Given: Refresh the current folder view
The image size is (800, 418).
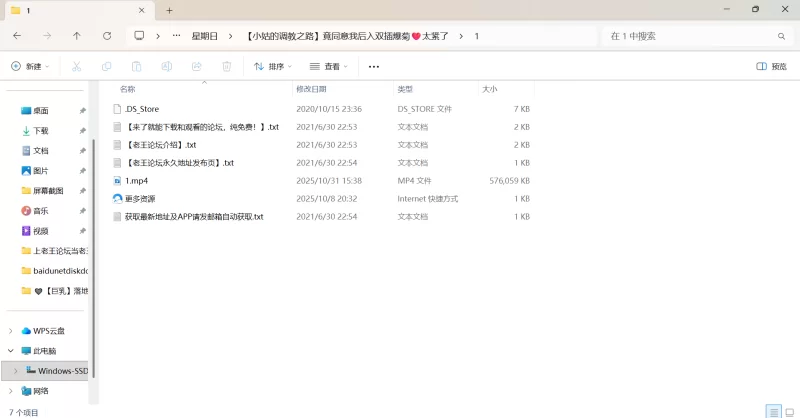Looking at the screenshot, I should [107, 35].
